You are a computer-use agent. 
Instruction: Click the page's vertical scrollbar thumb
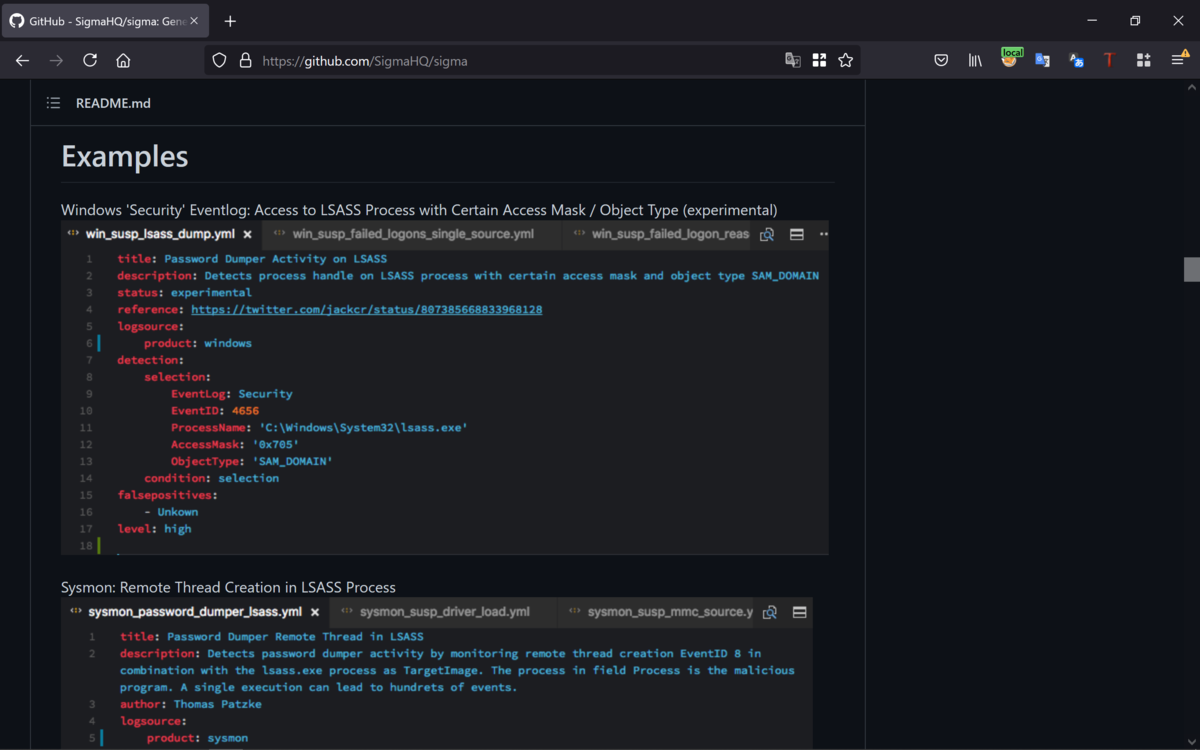pos(1191,269)
